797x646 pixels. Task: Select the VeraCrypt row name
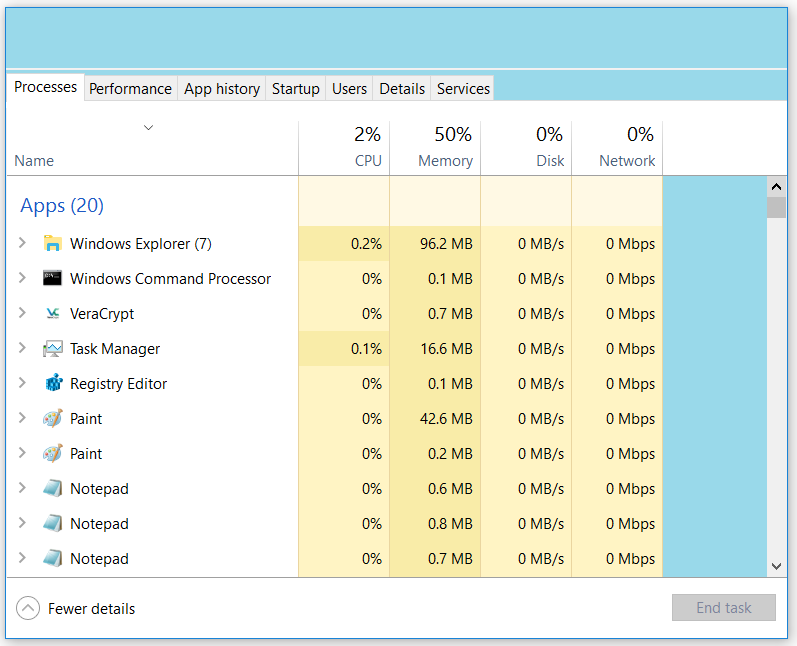point(102,314)
